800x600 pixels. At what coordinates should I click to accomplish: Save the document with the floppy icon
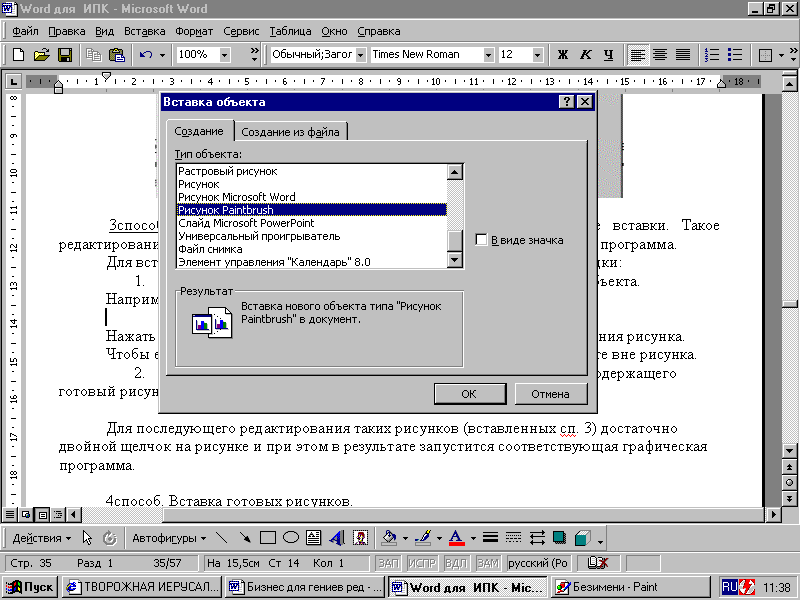pyautogui.click(x=65, y=55)
